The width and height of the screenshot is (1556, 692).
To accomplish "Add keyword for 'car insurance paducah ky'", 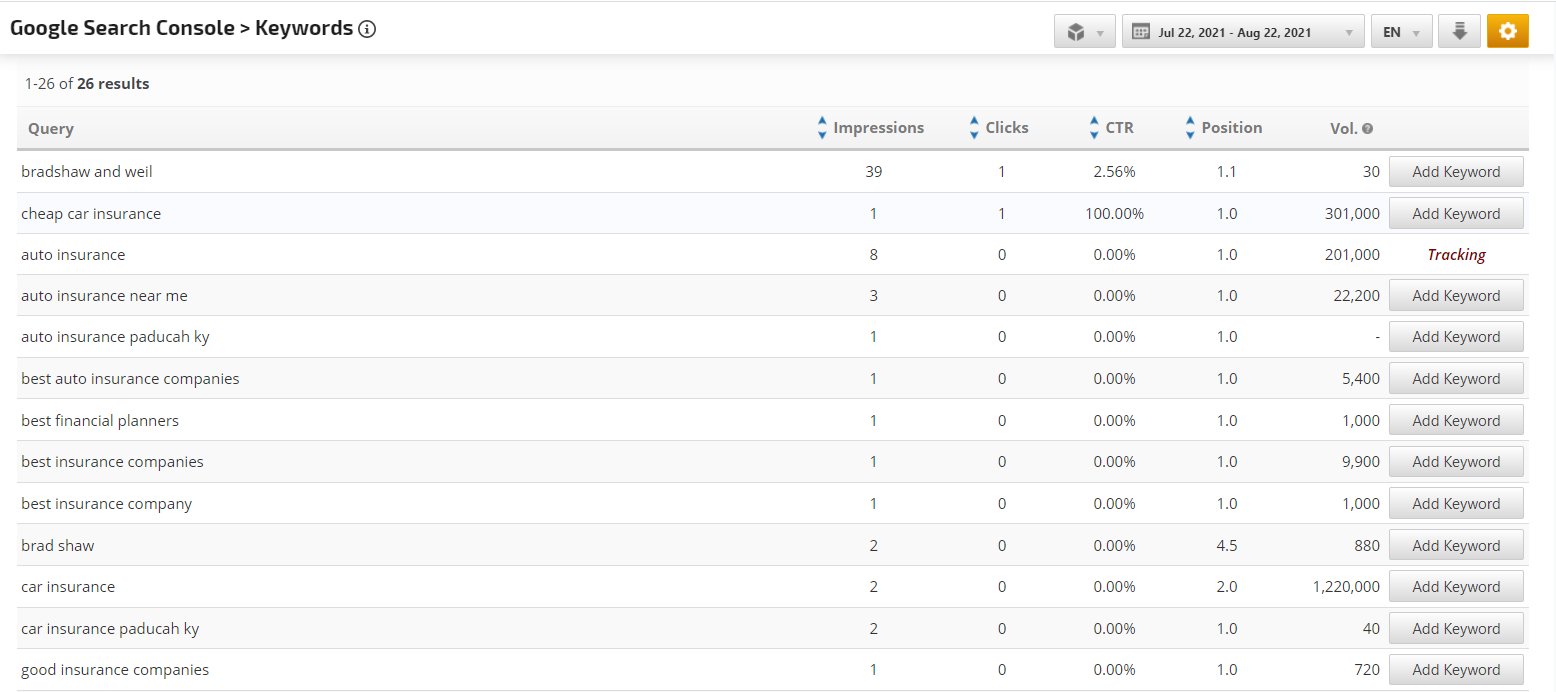I will coord(1456,629).
